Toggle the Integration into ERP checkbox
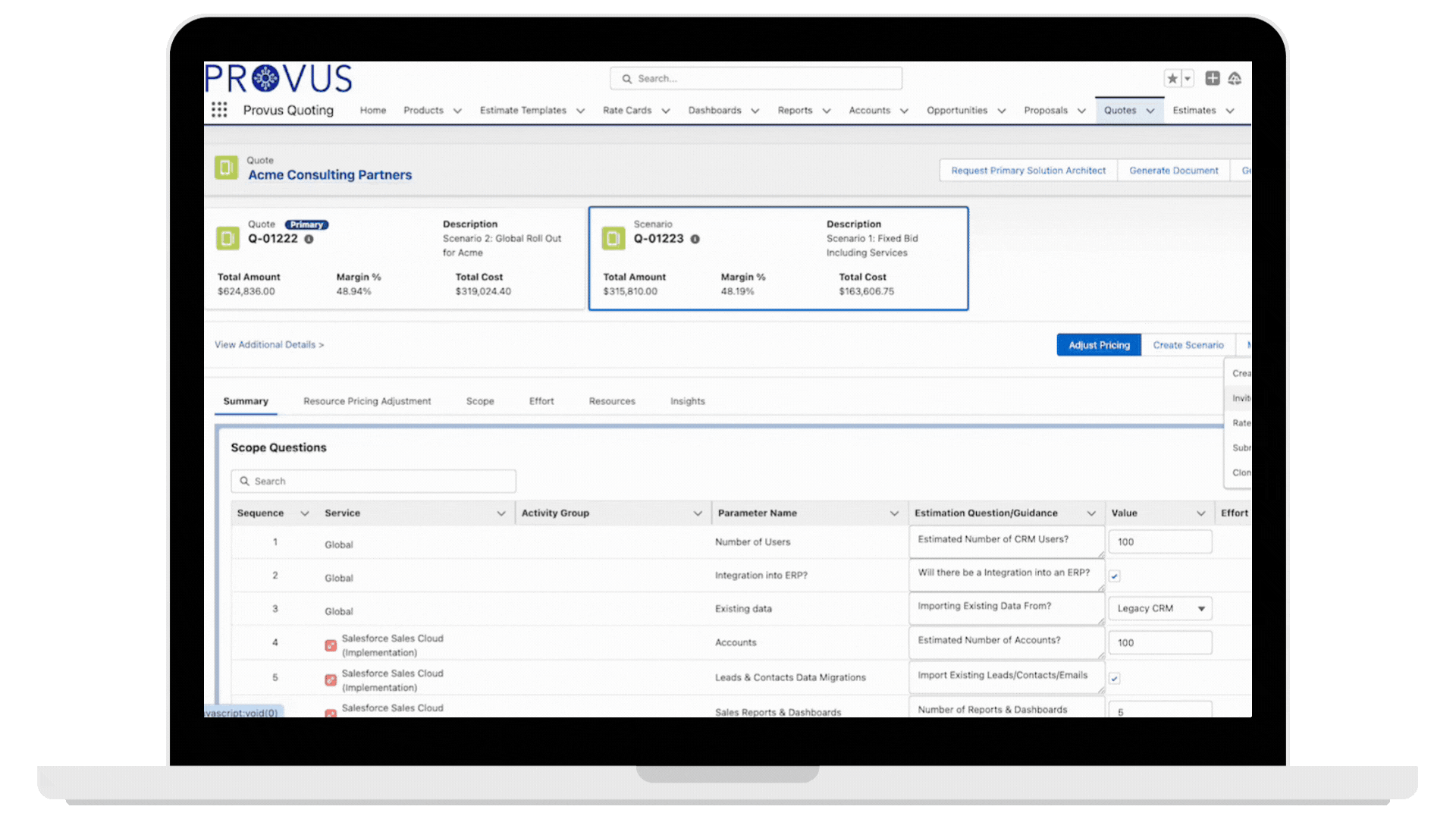The image size is (1456, 819). pos(1115,576)
